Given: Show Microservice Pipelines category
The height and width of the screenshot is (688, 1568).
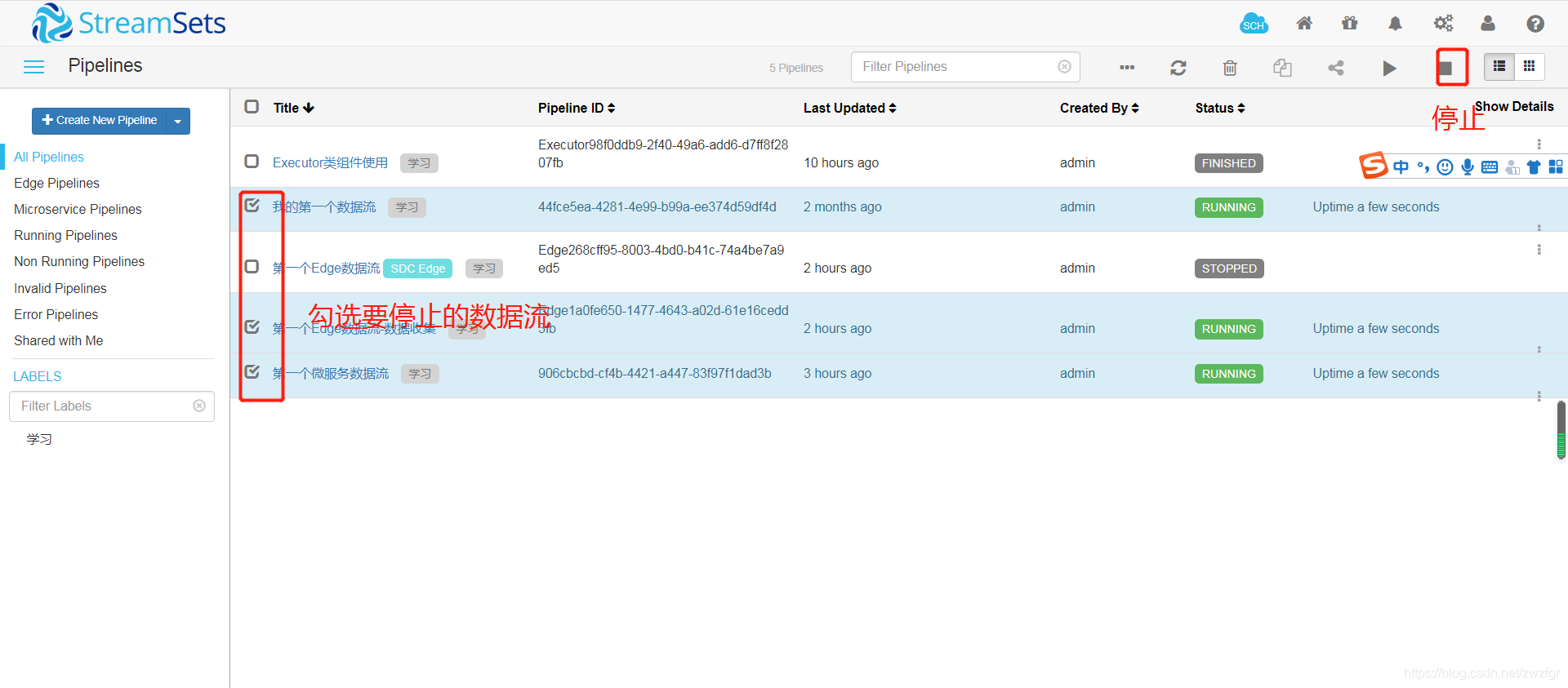Looking at the screenshot, I should tap(78, 209).
